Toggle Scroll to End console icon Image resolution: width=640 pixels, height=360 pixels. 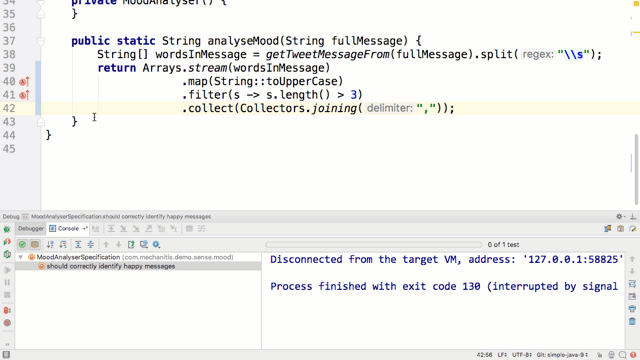632,296
